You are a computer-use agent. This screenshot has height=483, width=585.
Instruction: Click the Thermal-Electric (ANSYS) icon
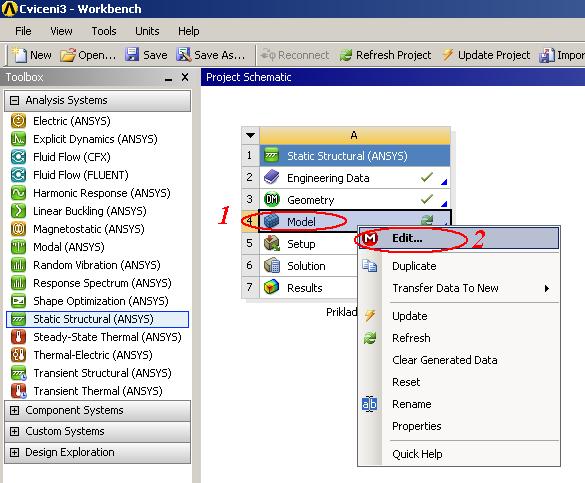(x=18, y=355)
